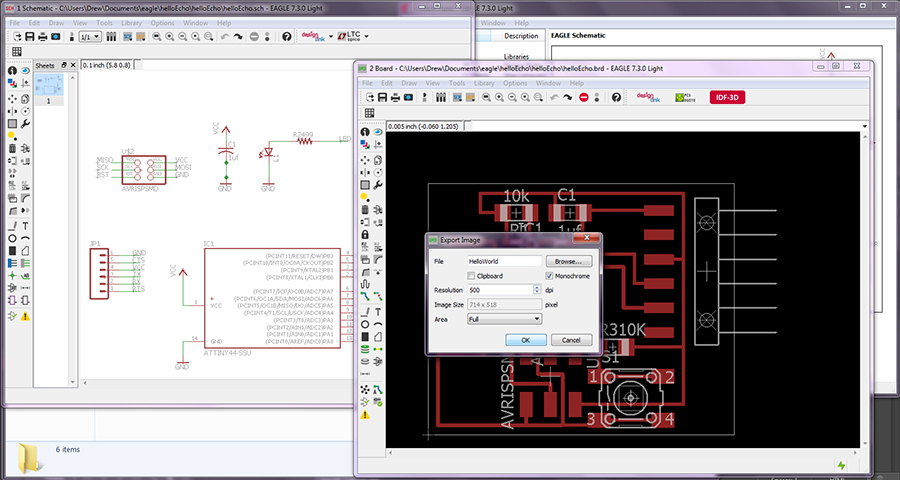Open the View menu in Board window
This screenshot has width=900, height=480.
pos(433,83)
